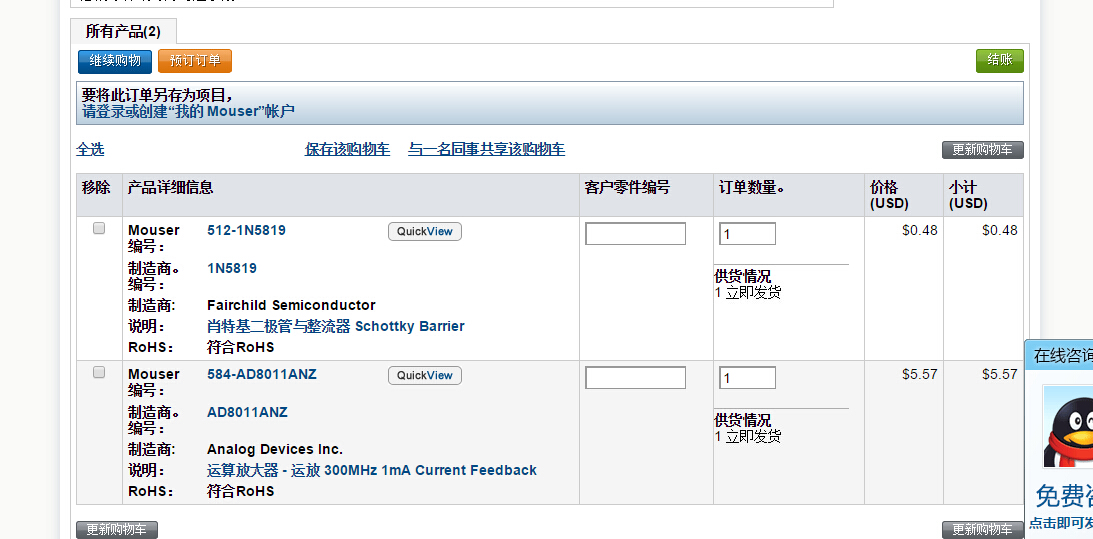This screenshot has width=1093, height=539.
Task: Click customer part number field for 1N5819
Action: (x=635, y=234)
